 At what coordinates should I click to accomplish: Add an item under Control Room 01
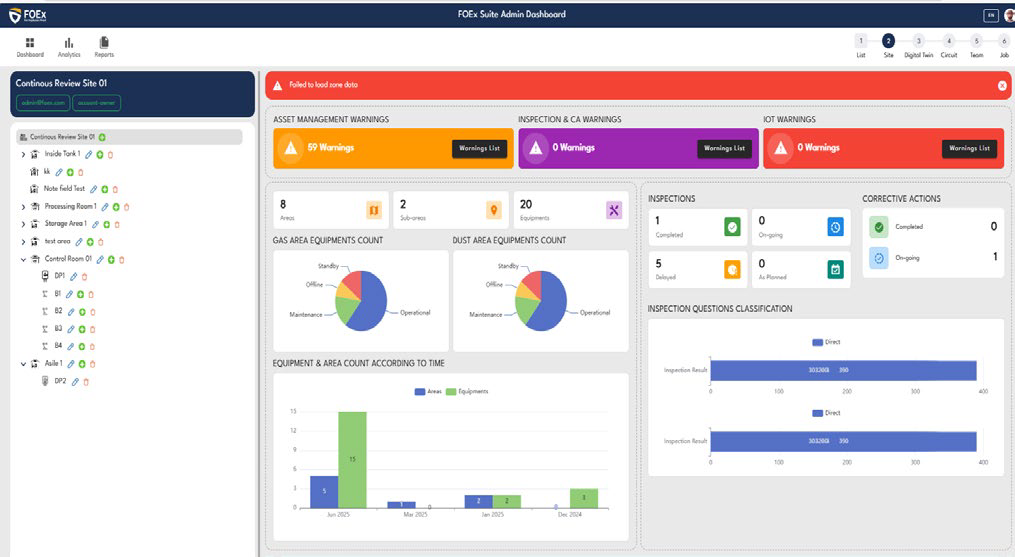tap(111, 260)
